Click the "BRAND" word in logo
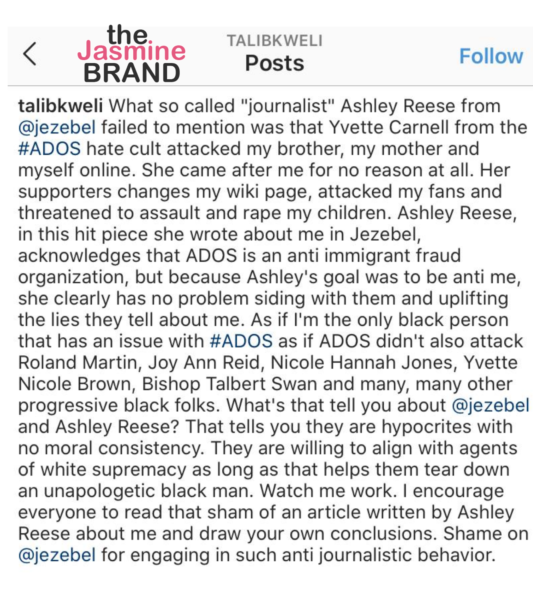 click(x=132, y=73)
